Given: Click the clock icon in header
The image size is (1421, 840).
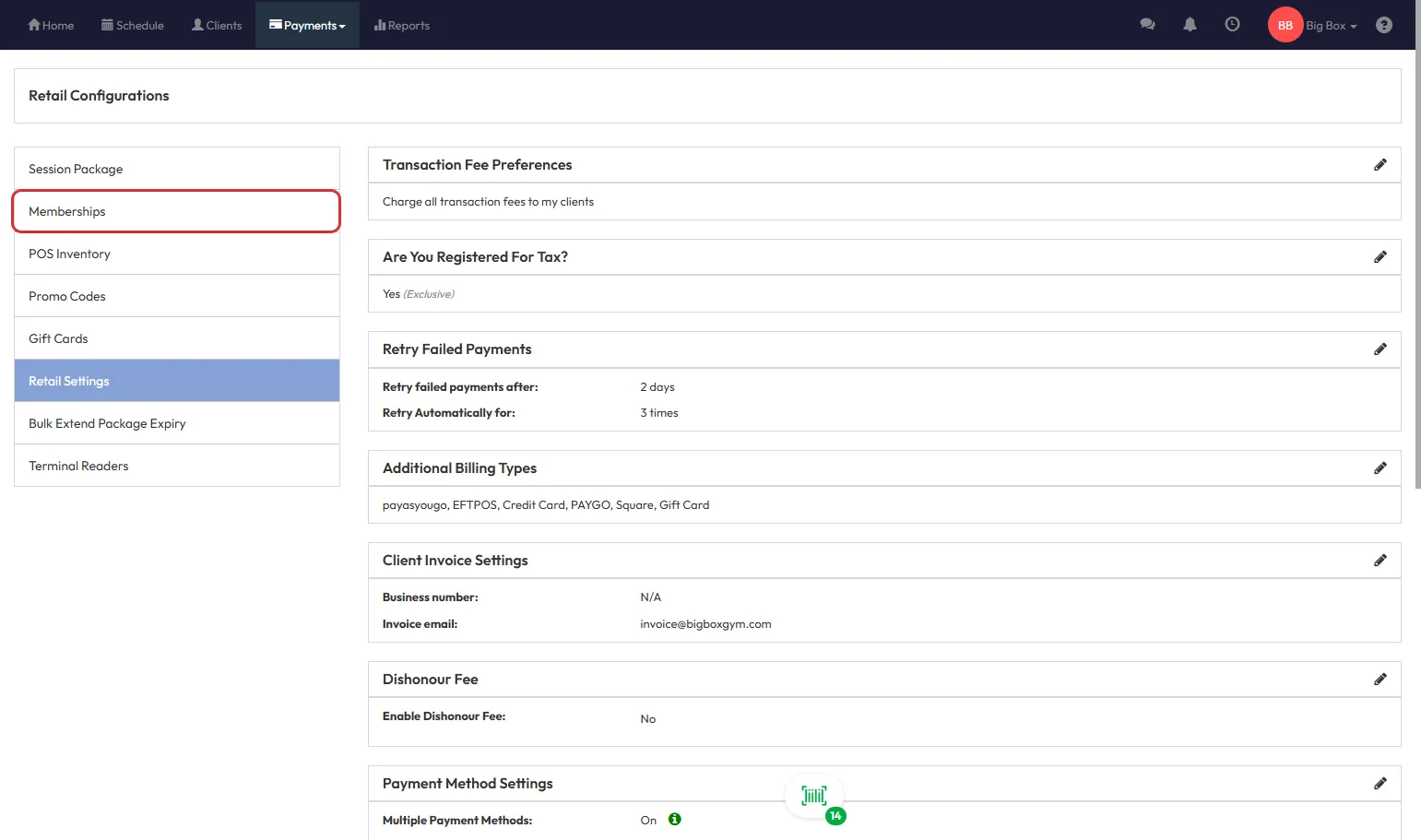Looking at the screenshot, I should click(x=1232, y=25).
